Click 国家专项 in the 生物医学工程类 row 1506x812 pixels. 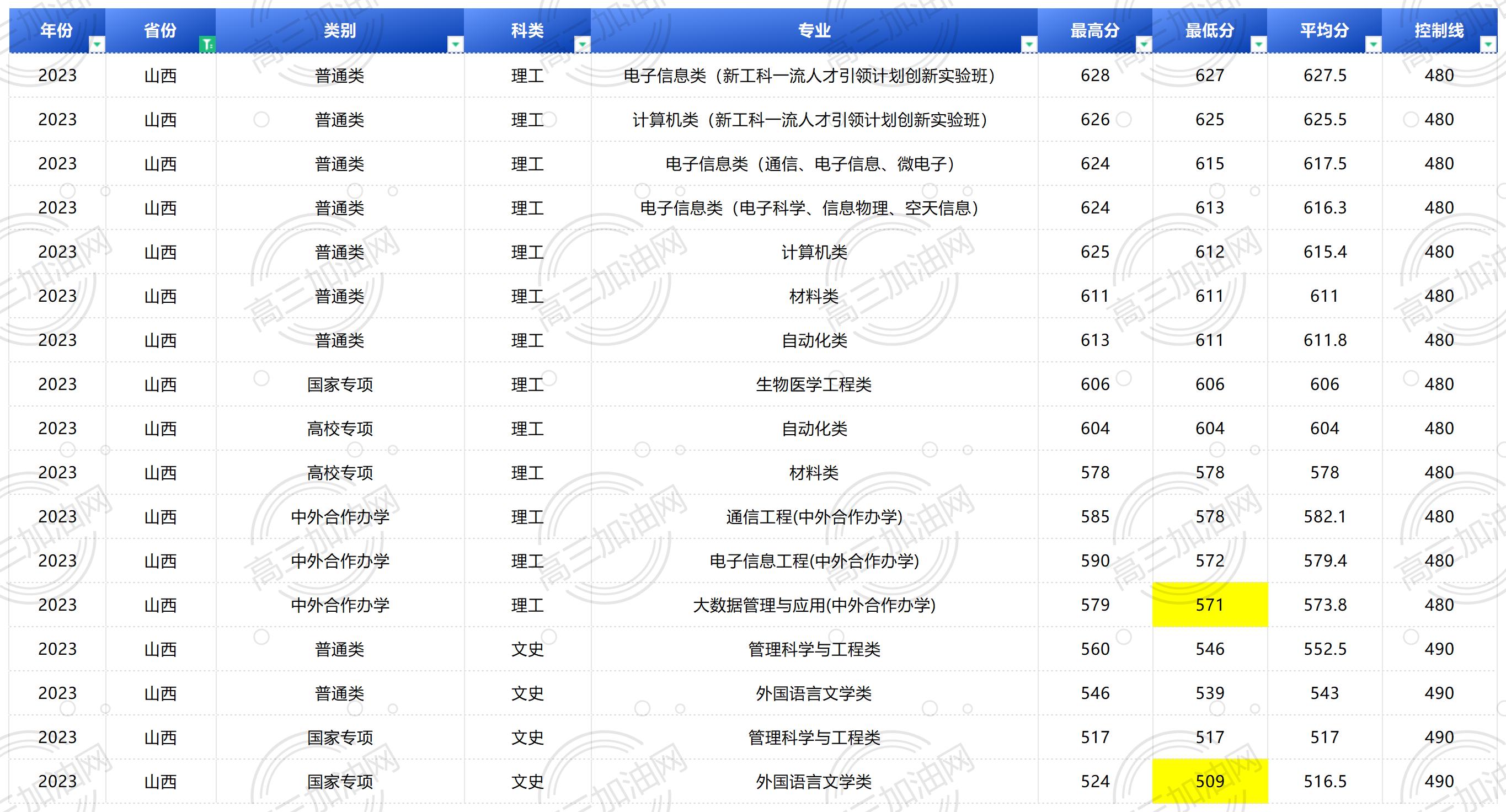tap(340, 384)
